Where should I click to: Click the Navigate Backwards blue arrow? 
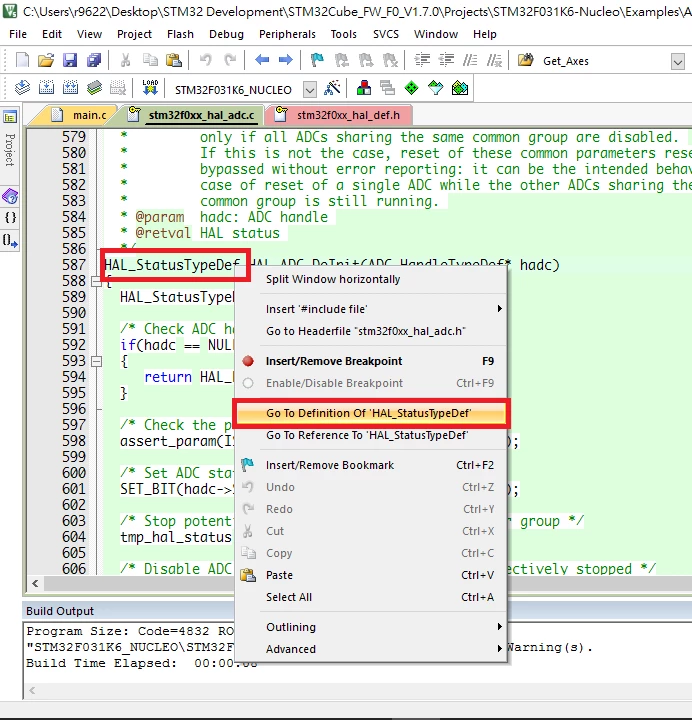pyautogui.click(x=262, y=60)
